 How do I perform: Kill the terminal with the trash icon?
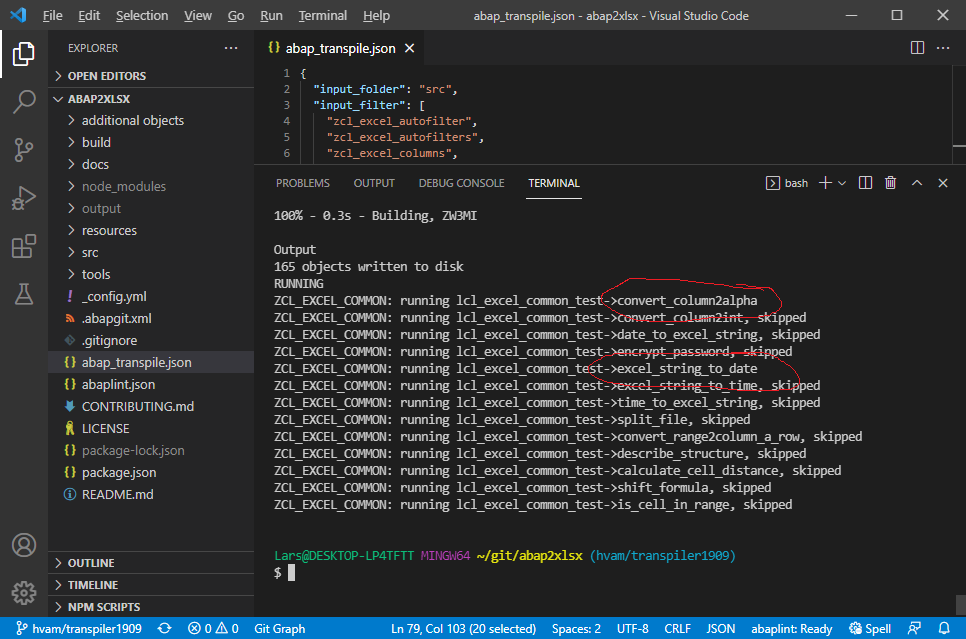pyautogui.click(x=890, y=183)
